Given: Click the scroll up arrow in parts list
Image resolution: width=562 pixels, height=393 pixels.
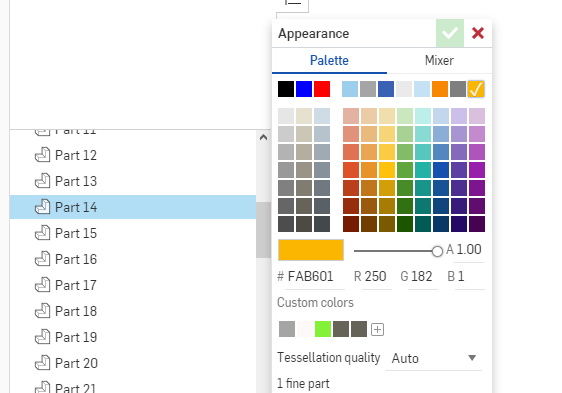Looking at the screenshot, I should (263, 137).
